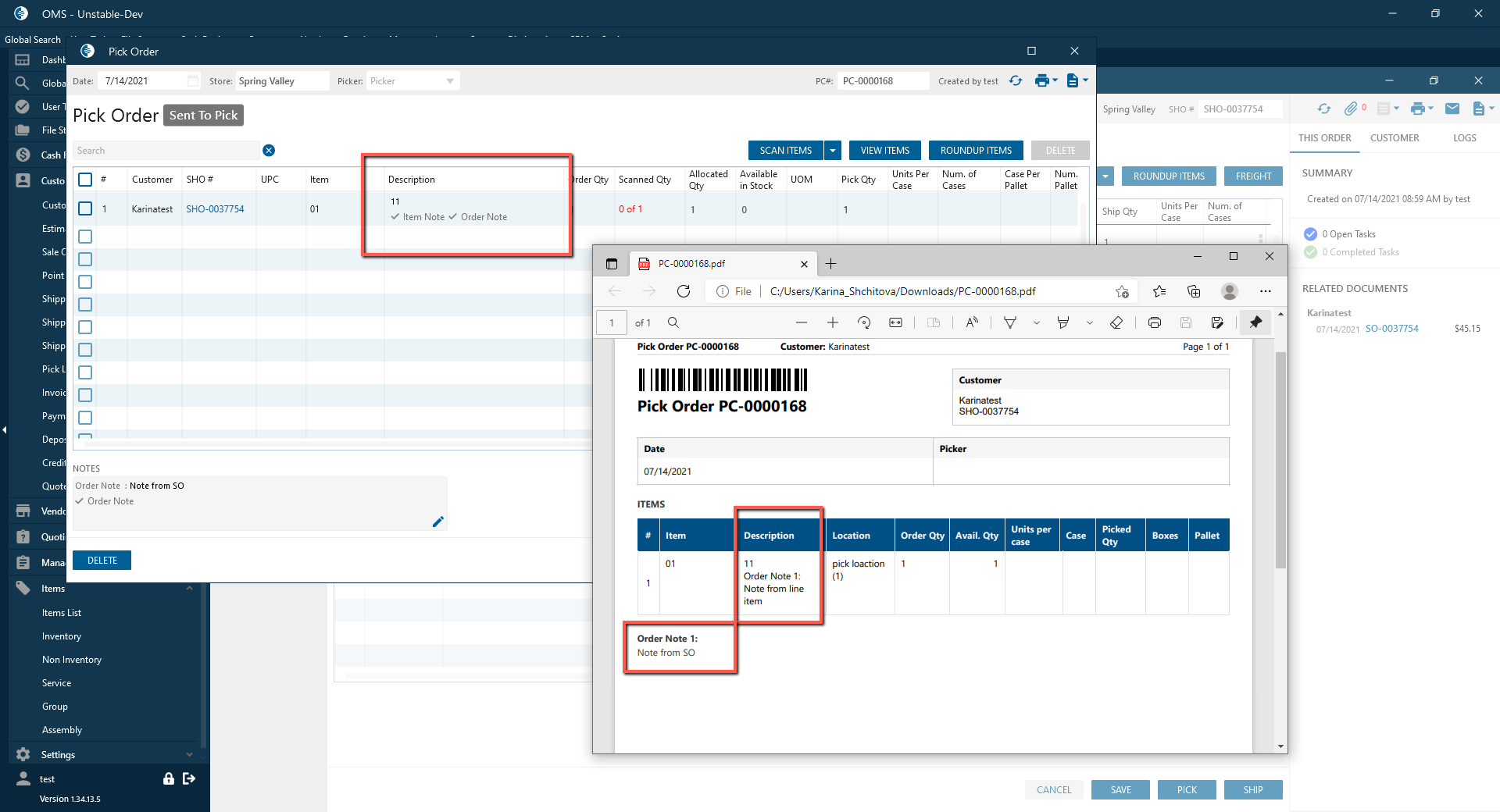1500x812 pixels.
Task: Check the Karinatest row checkbox
Action: point(85,208)
